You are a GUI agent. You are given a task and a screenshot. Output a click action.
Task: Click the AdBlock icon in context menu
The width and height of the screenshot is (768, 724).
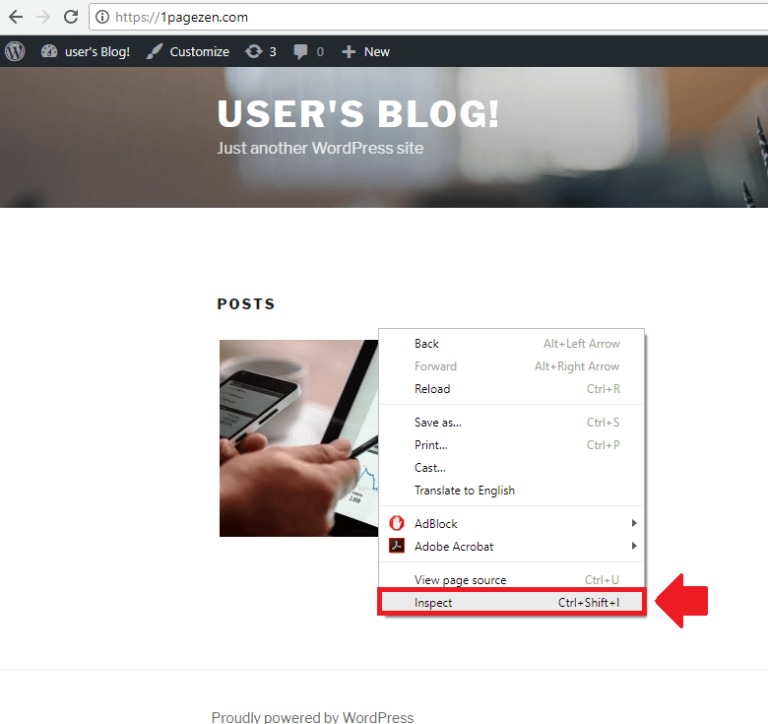pos(396,523)
